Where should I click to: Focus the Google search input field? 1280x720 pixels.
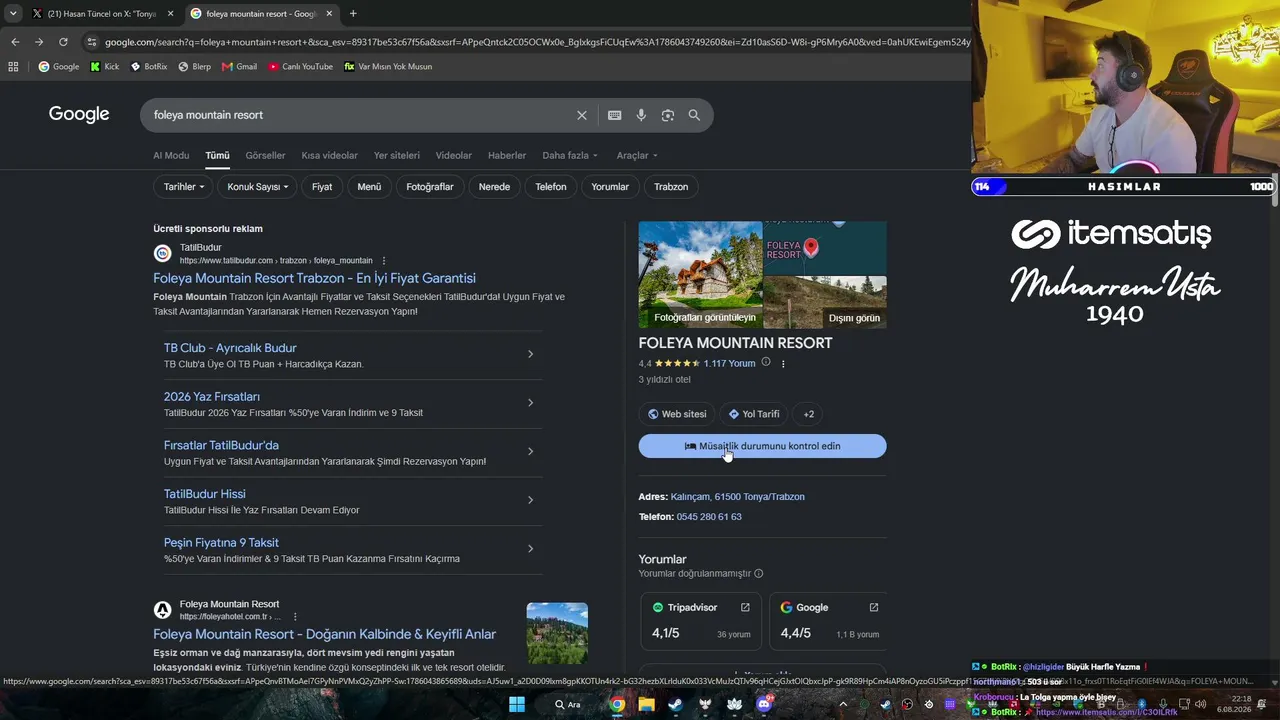coord(360,115)
